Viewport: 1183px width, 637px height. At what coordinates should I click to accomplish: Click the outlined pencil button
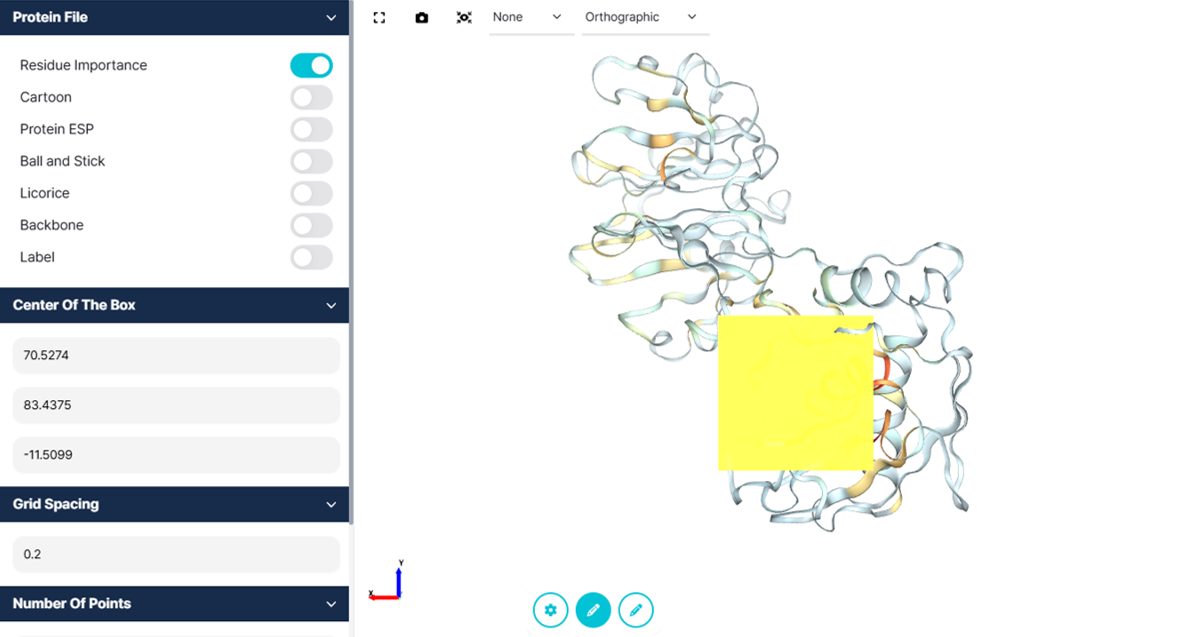[636, 609]
